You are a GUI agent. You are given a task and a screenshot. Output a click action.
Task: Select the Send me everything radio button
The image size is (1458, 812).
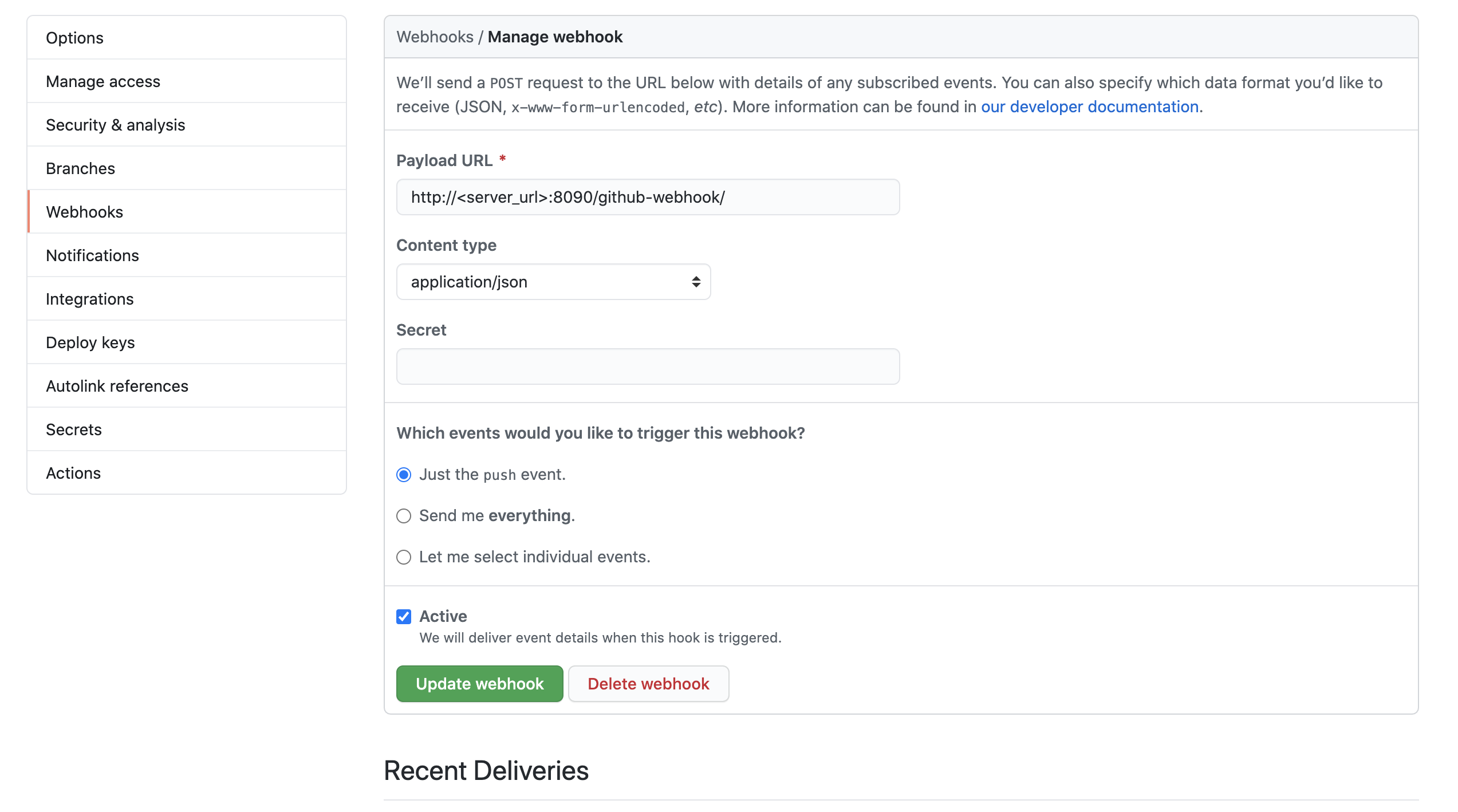tap(403, 515)
